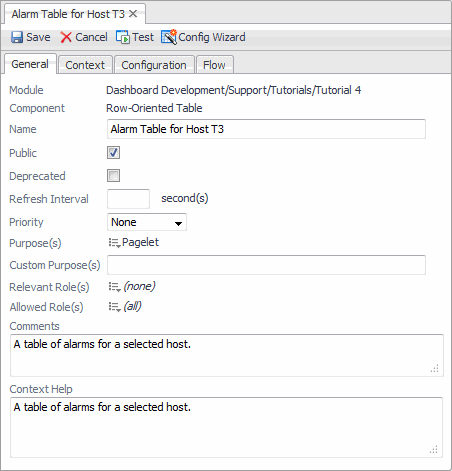452x471 pixels.
Task: Click the (all) Allowed Roles value
Action: coord(132,306)
